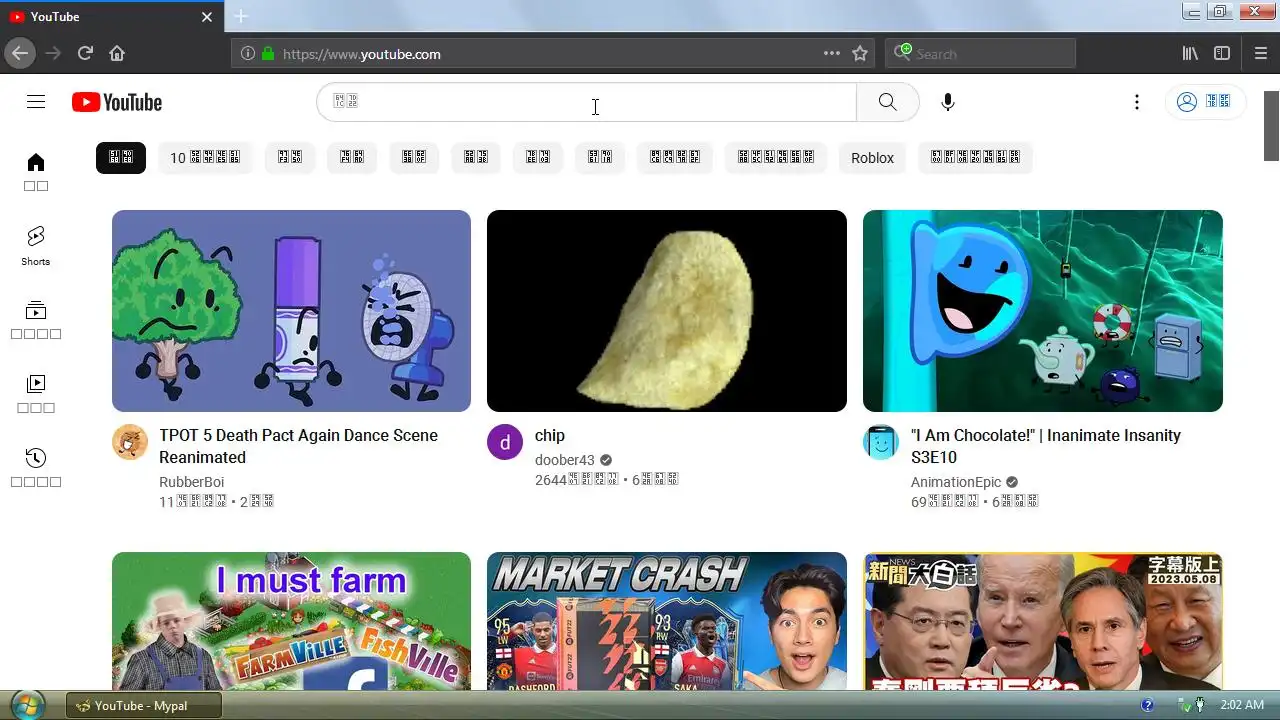Select the chip starting with 10
This screenshot has width=1280, height=720.
205,158
